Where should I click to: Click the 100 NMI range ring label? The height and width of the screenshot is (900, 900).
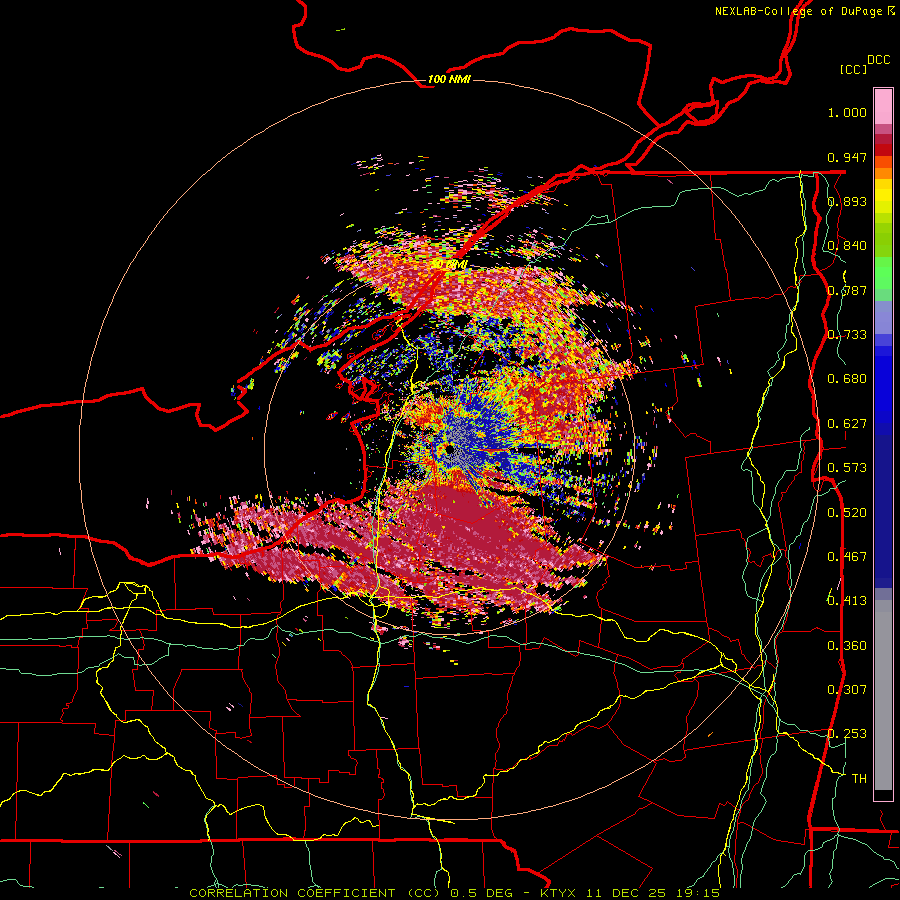449,79
